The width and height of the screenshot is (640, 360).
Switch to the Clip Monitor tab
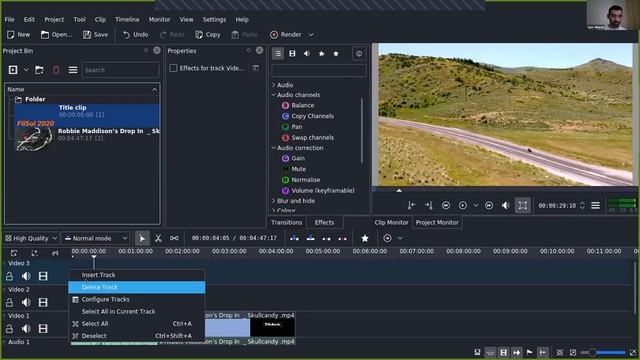point(391,222)
